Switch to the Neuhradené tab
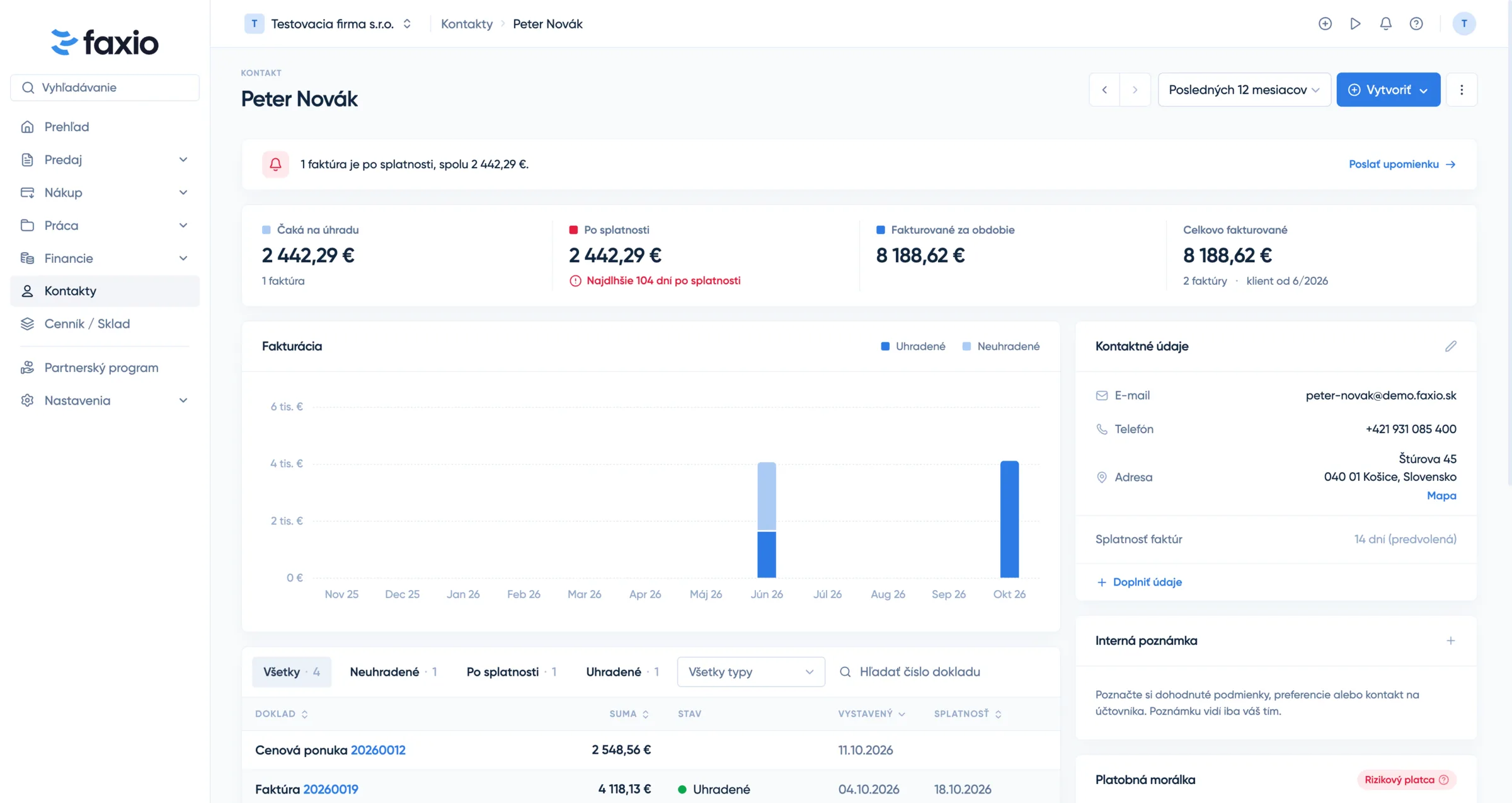 click(x=393, y=672)
